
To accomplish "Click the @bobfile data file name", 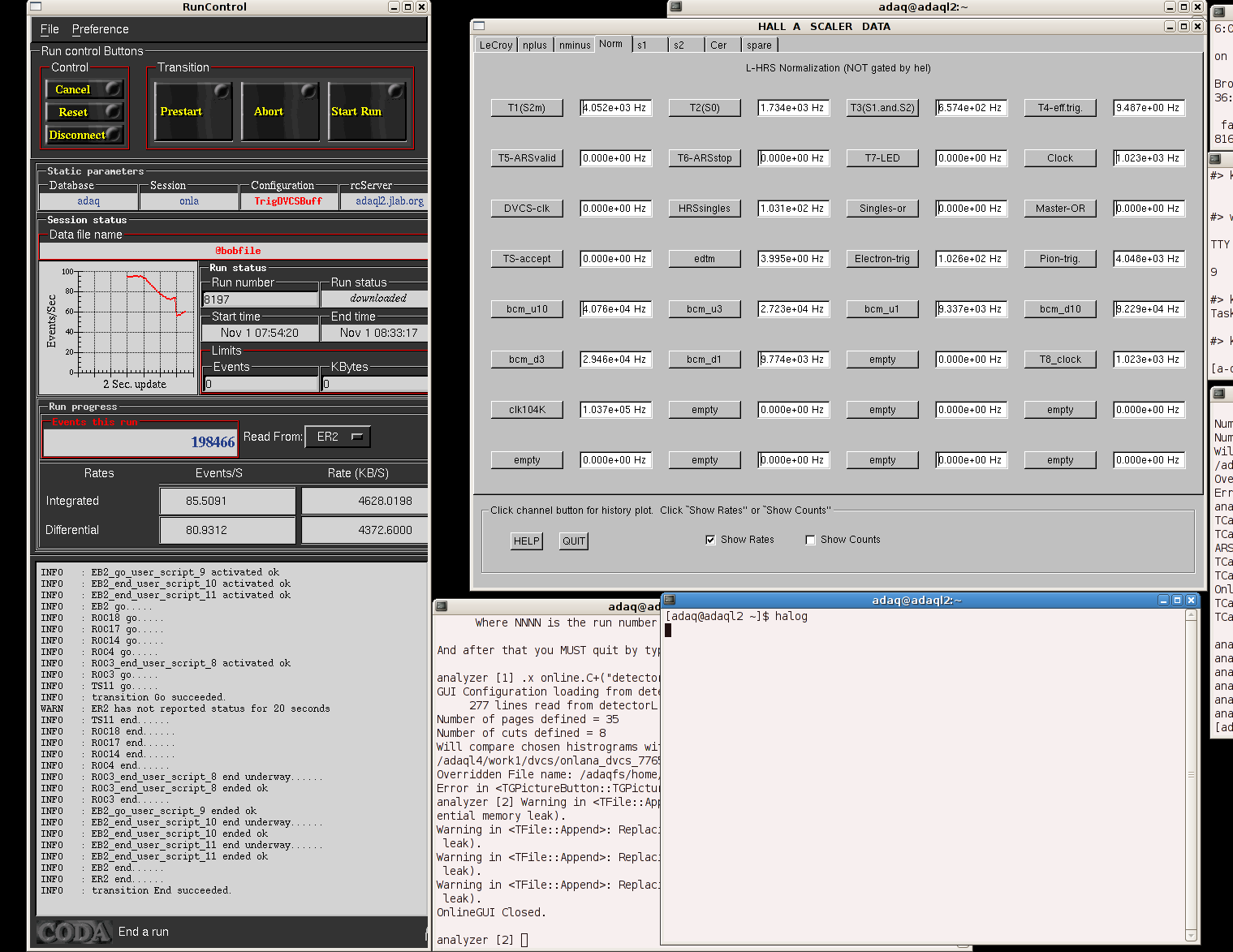I will click(237, 251).
